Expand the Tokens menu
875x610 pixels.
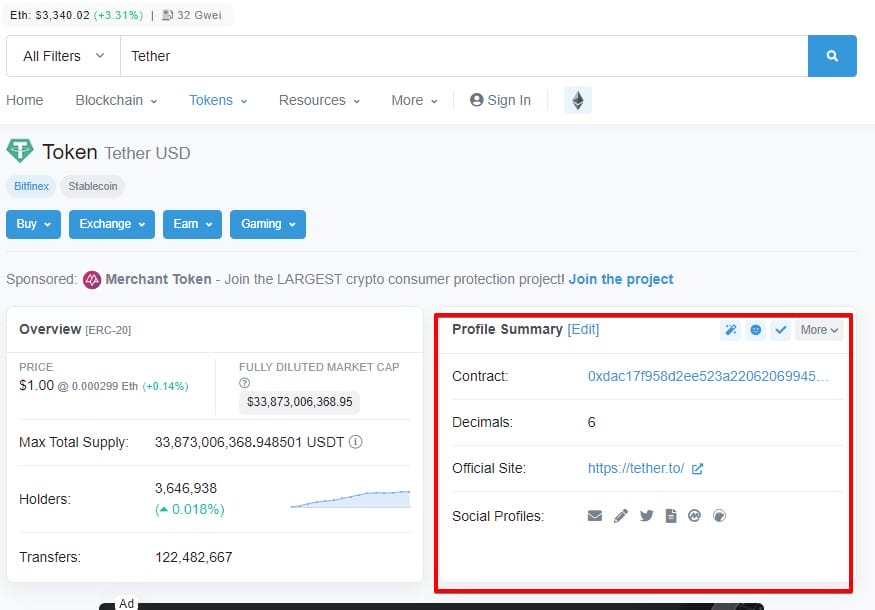tap(218, 100)
